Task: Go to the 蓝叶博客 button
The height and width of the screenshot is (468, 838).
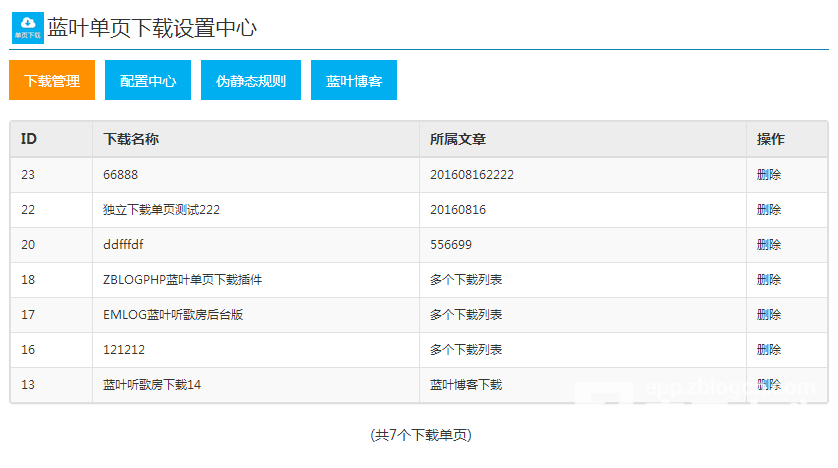Action: [x=354, y=81]
